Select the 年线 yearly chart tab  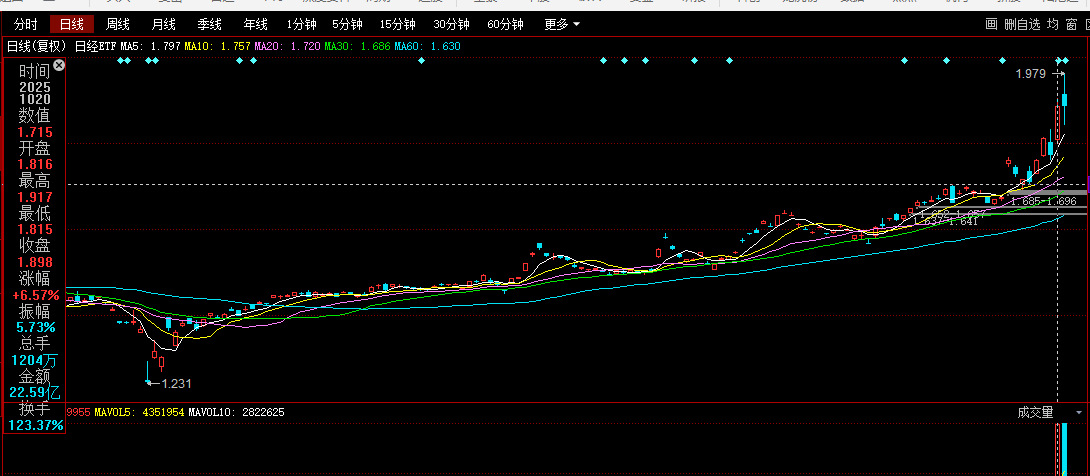[x=255, y=23]
